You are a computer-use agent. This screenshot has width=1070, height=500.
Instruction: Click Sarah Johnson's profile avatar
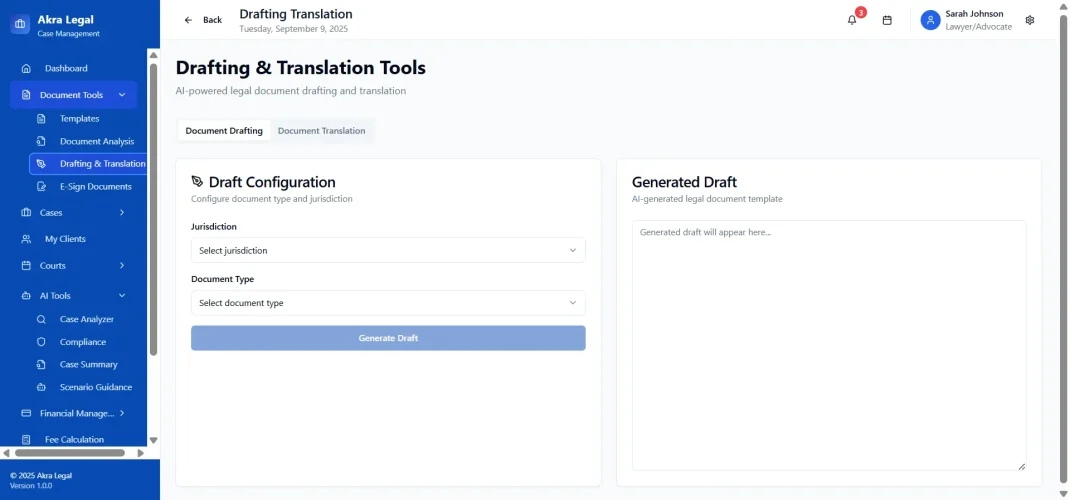coord(930,20)
